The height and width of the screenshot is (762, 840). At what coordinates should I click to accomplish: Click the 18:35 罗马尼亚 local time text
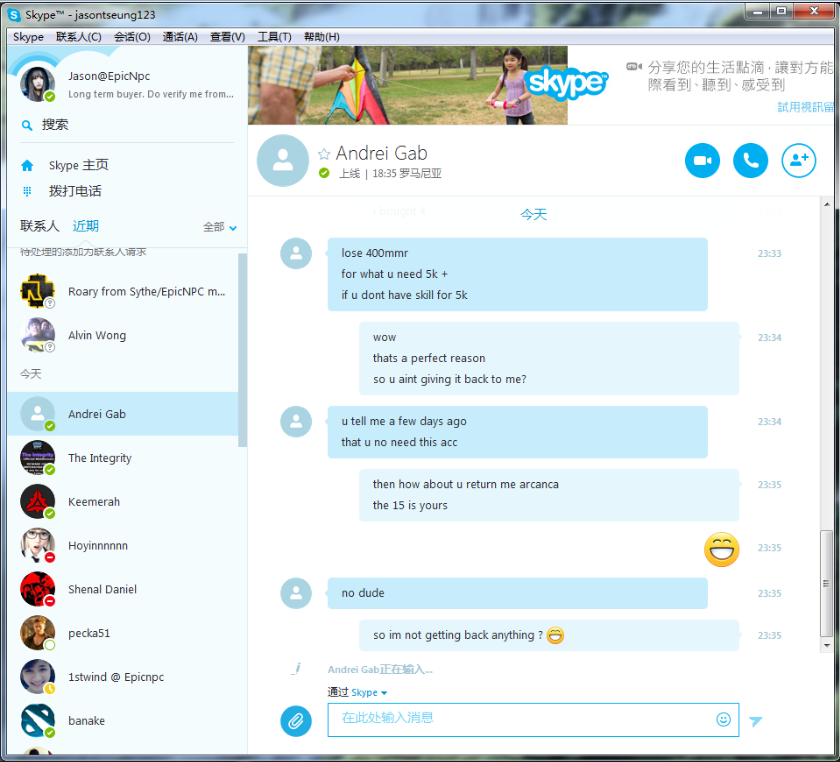(x=407, y=174)
